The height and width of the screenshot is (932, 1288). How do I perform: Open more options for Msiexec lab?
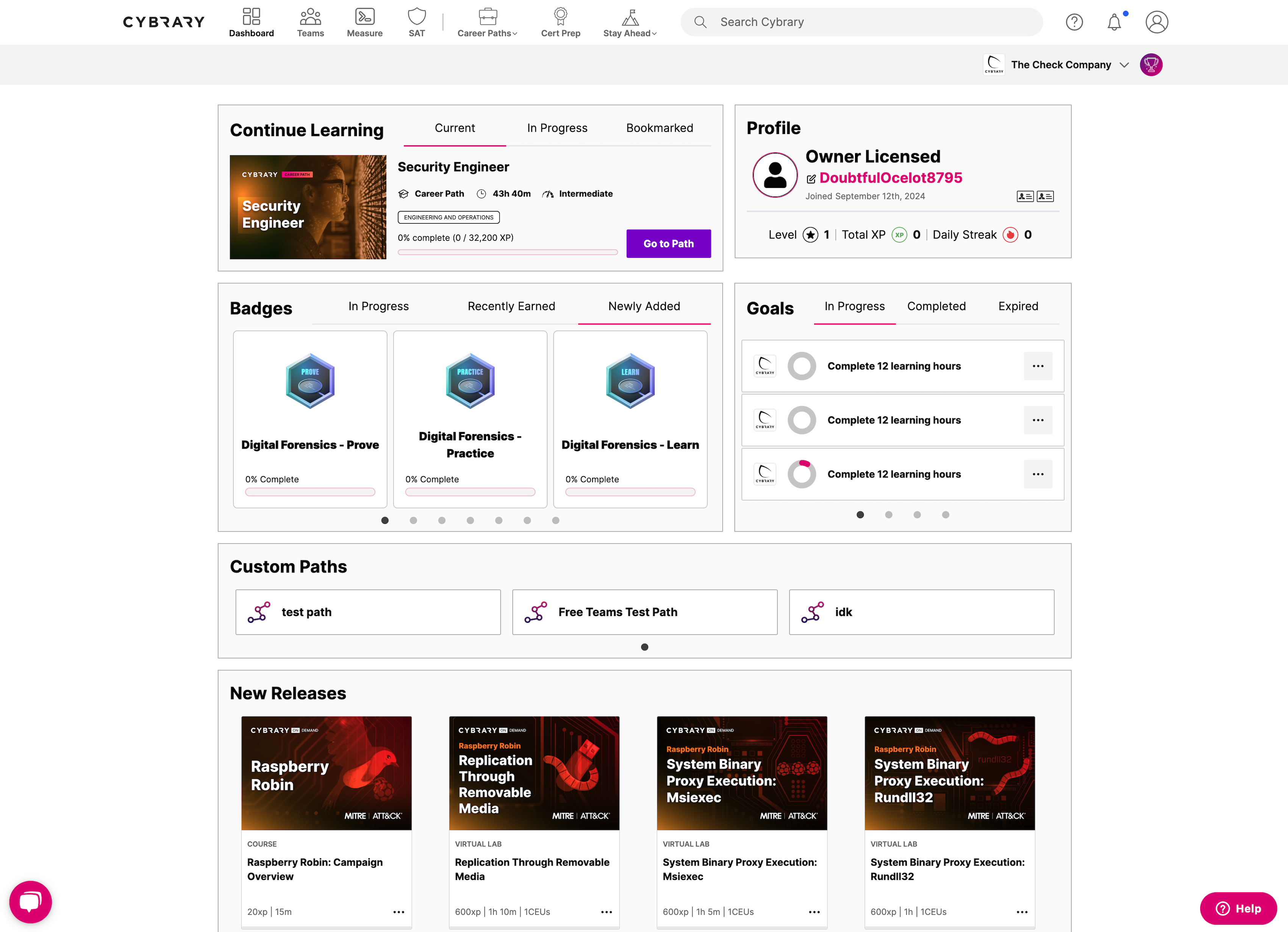(x=814, y=912)
